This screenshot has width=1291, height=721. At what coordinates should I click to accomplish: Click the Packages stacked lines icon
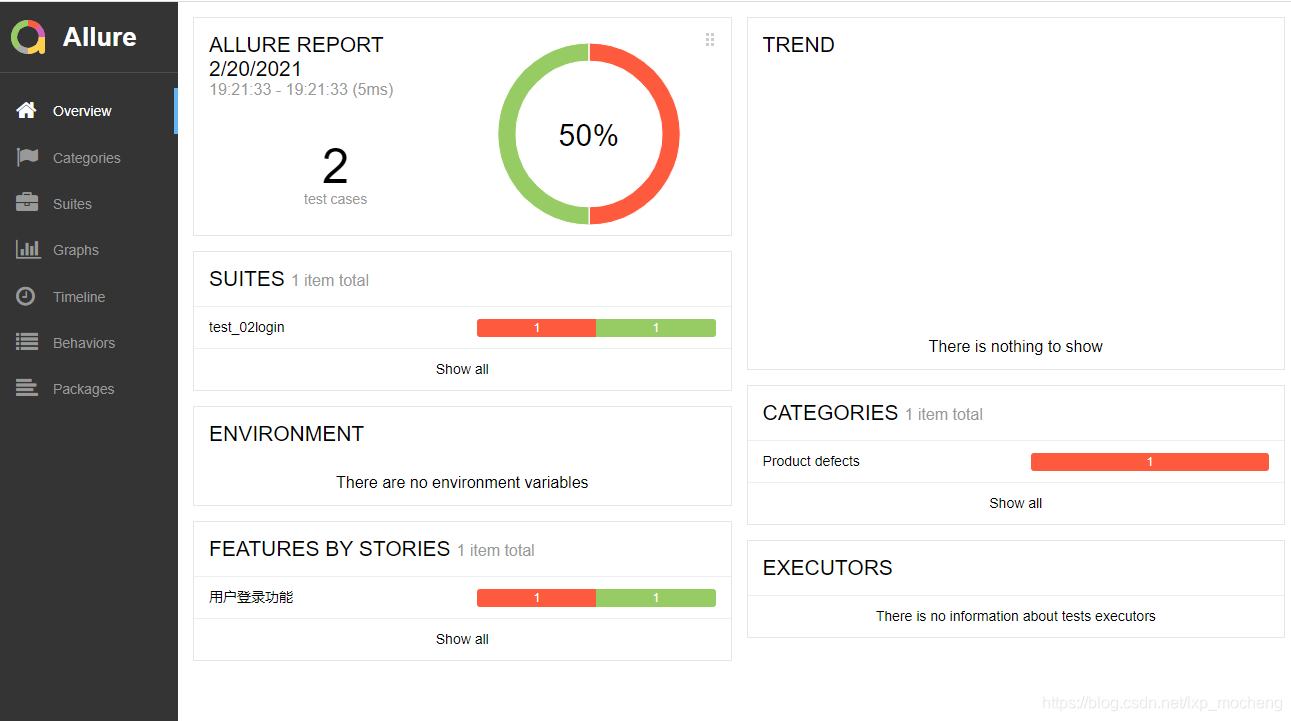point(27,388)
